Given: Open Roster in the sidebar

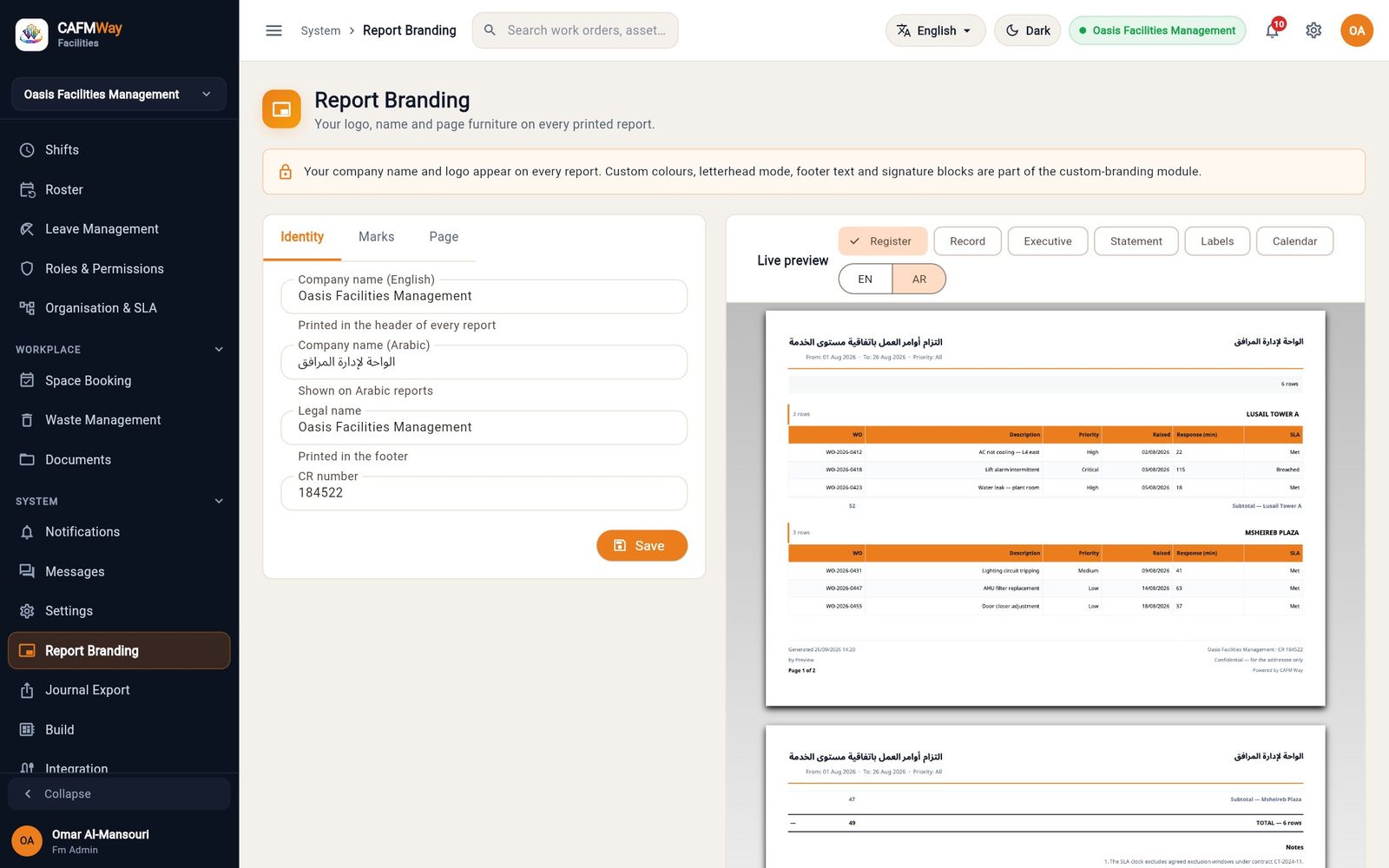Looking at the screenshot, I should [119, 190].
